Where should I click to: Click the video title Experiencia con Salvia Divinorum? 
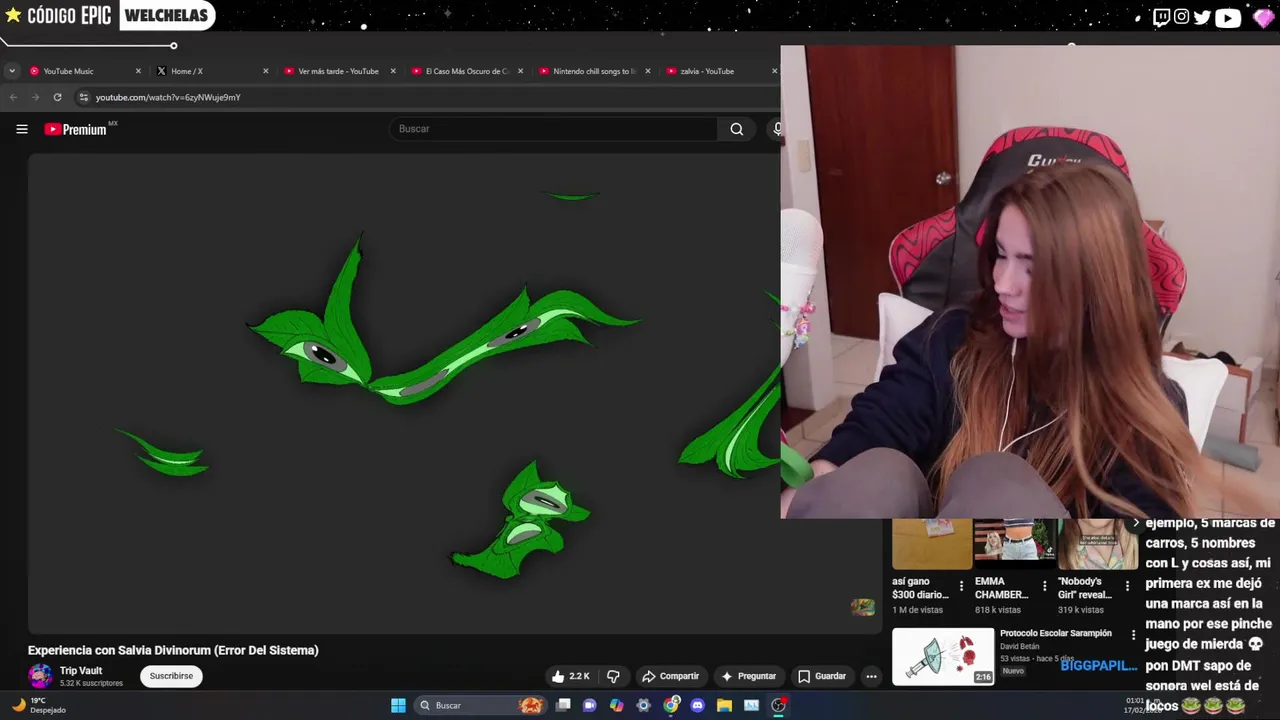pyautogui.click(x=173, y=650)
